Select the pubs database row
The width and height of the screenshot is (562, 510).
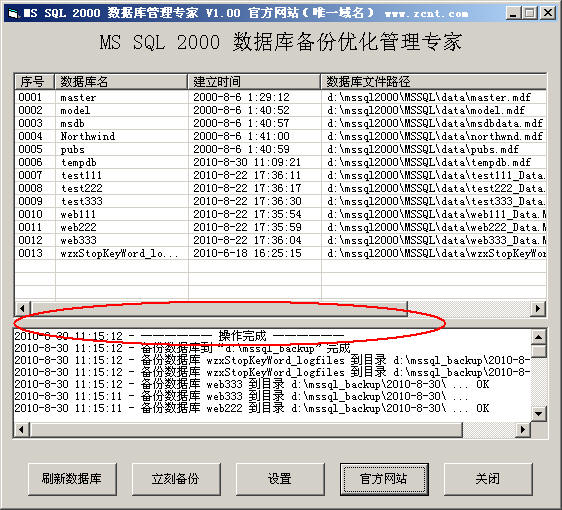tap(281, 149)
